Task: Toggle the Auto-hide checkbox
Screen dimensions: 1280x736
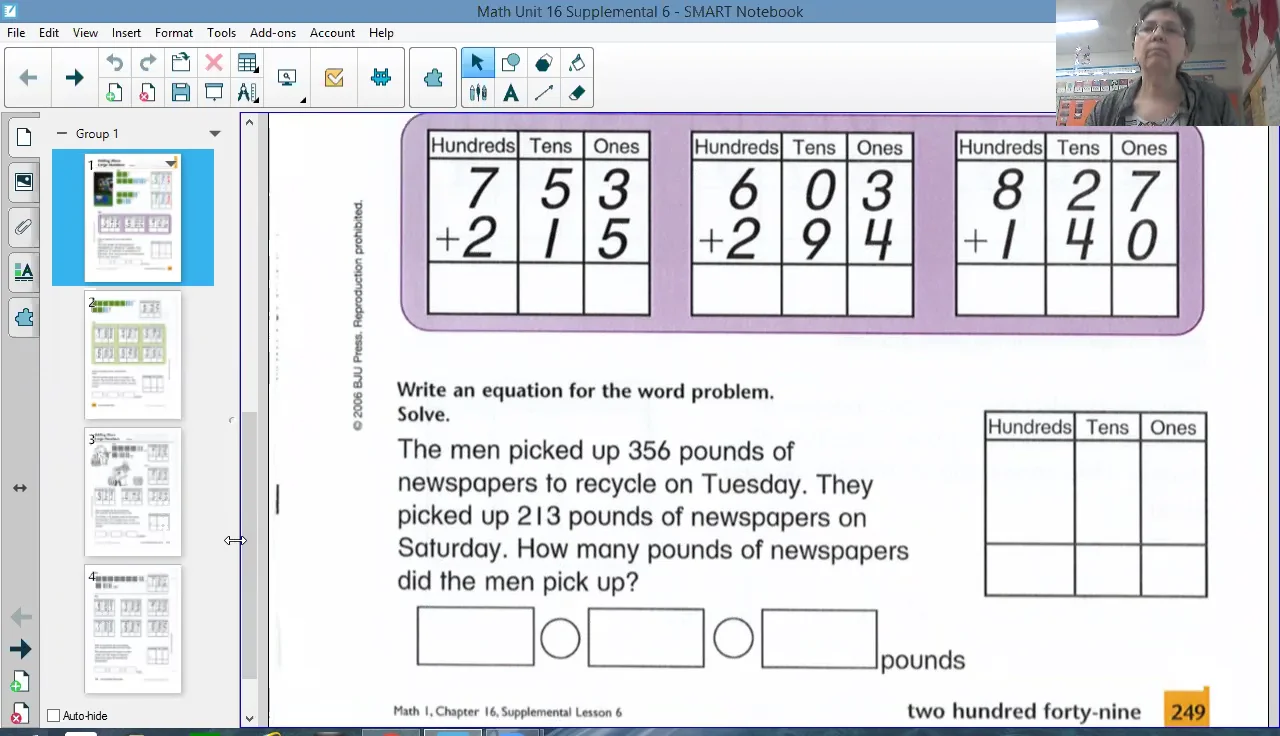Action: 54,716
